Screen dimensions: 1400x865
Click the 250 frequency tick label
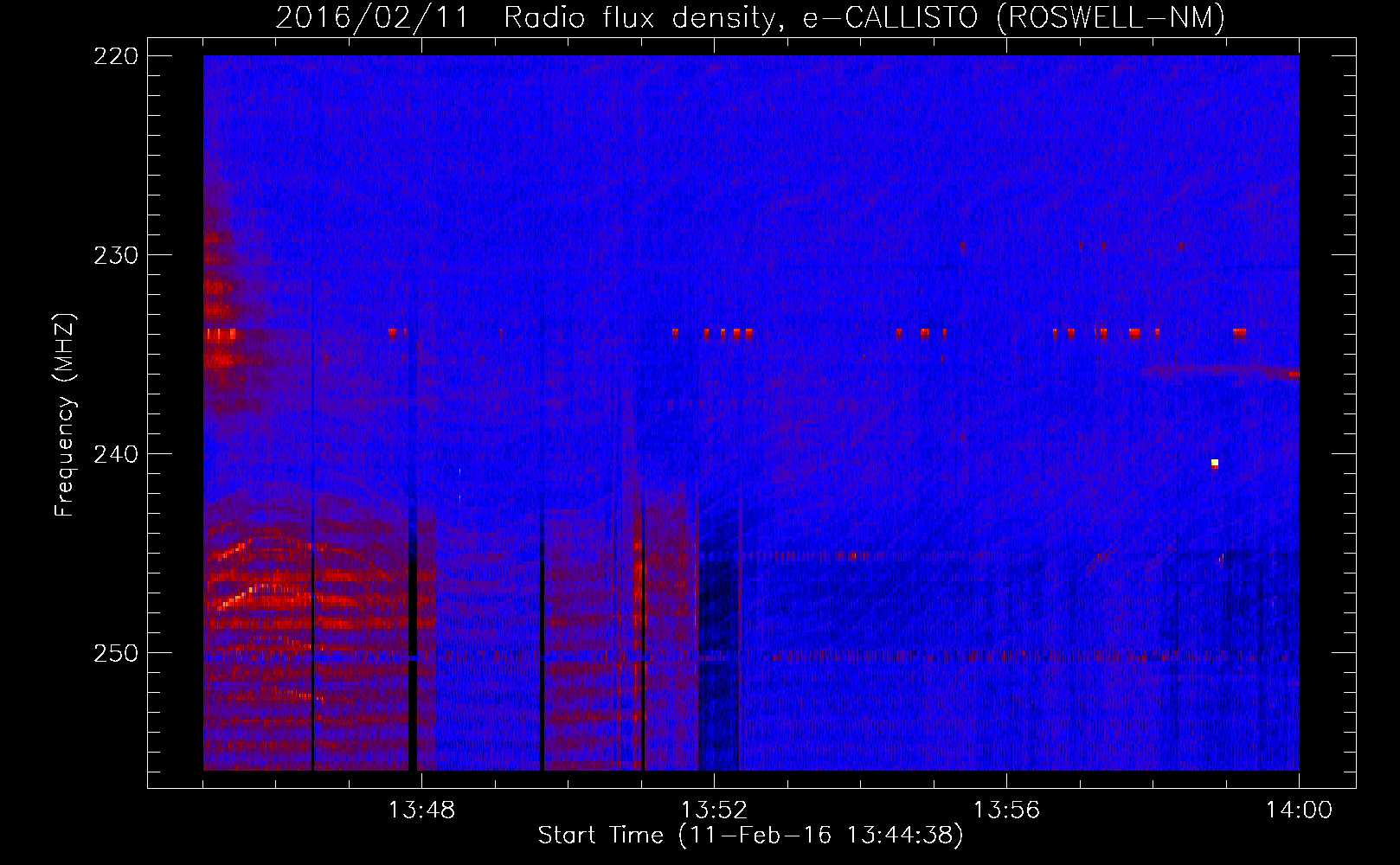[115, 654]
